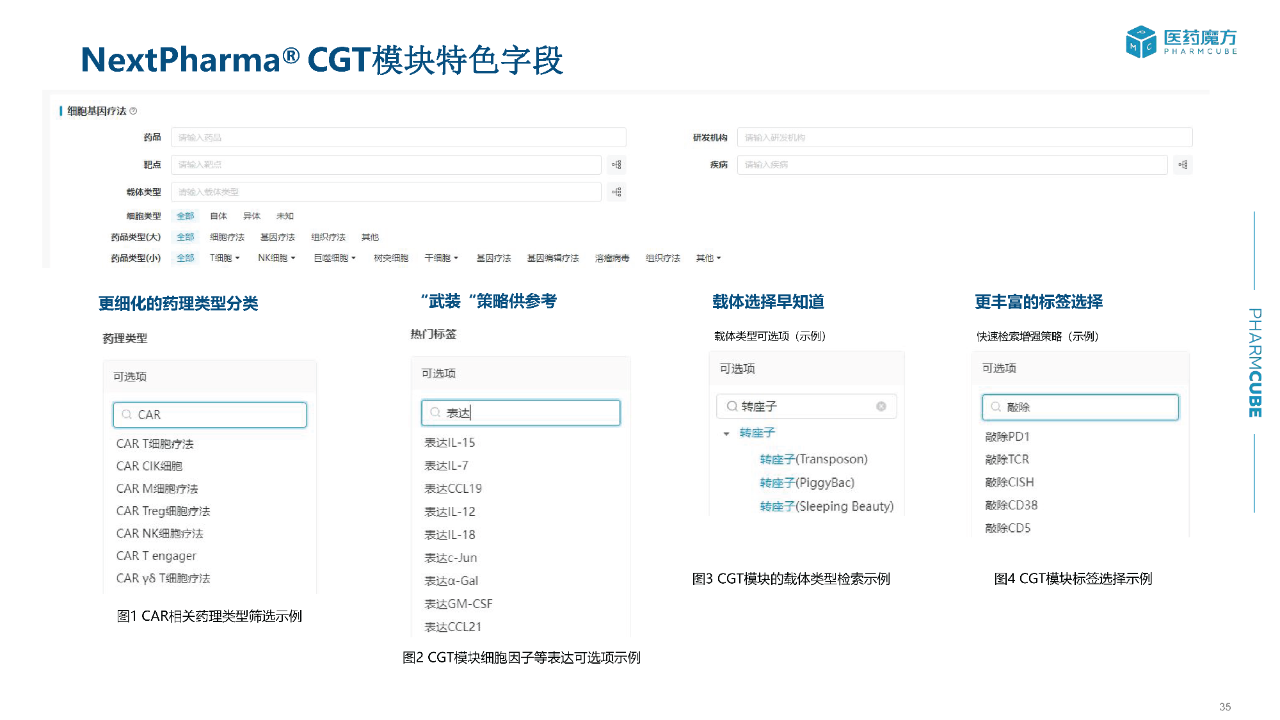Viewport: 1280px width, 720px height.
Task: Expand the 干细胞 dropdown
Action: click(441, 258)
